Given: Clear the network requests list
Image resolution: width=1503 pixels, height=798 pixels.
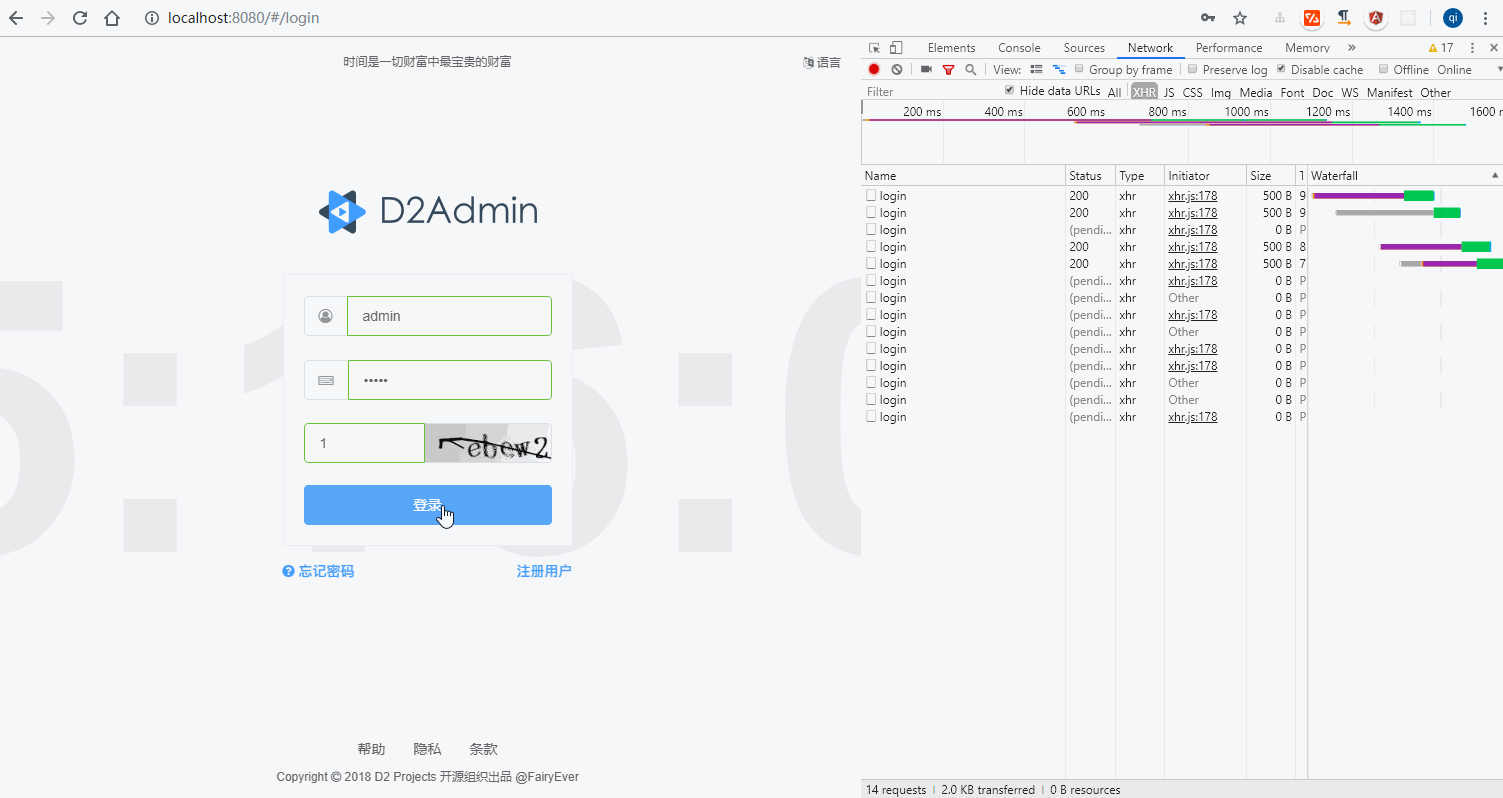Looking at the screenshot, I should (897, 69).
